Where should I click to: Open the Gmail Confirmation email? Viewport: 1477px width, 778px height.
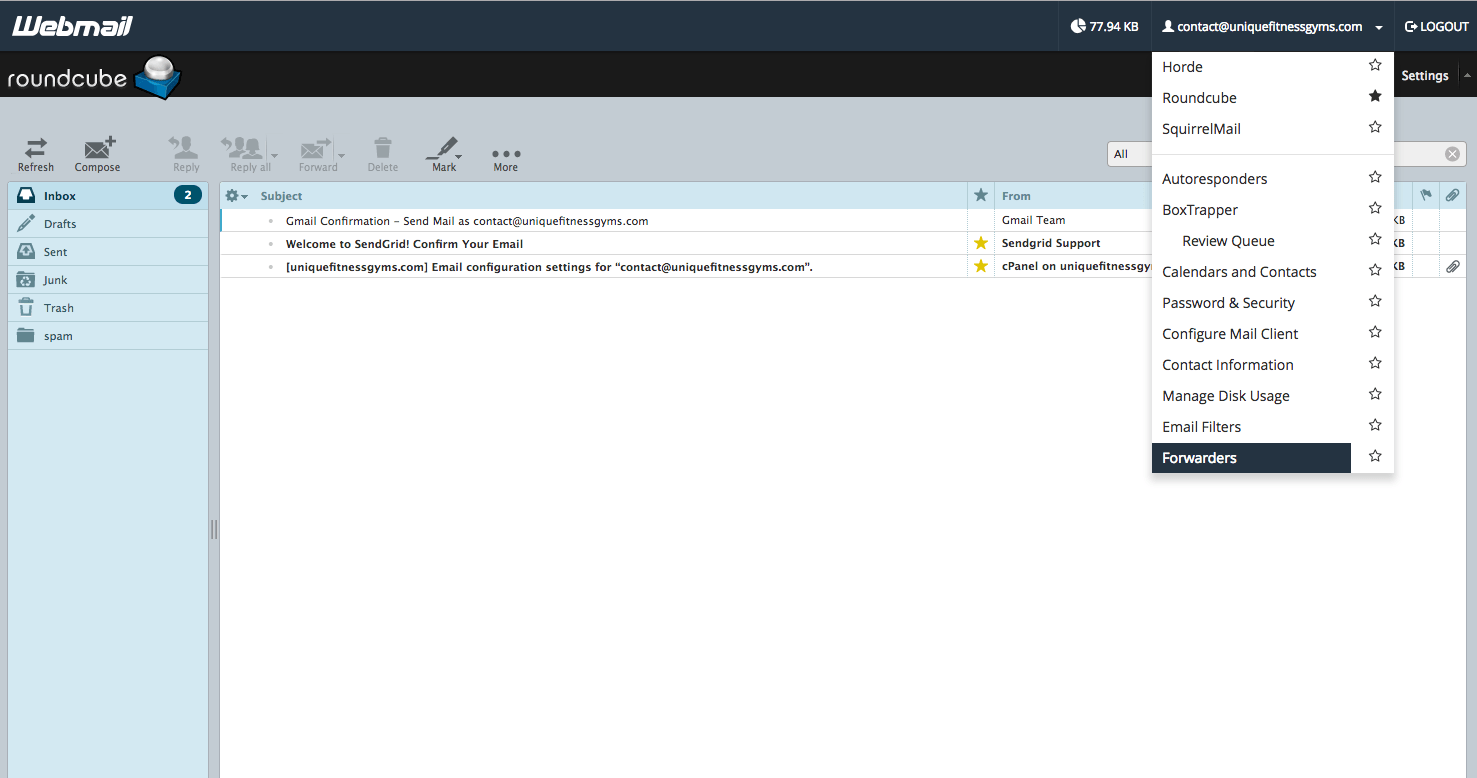467,220
